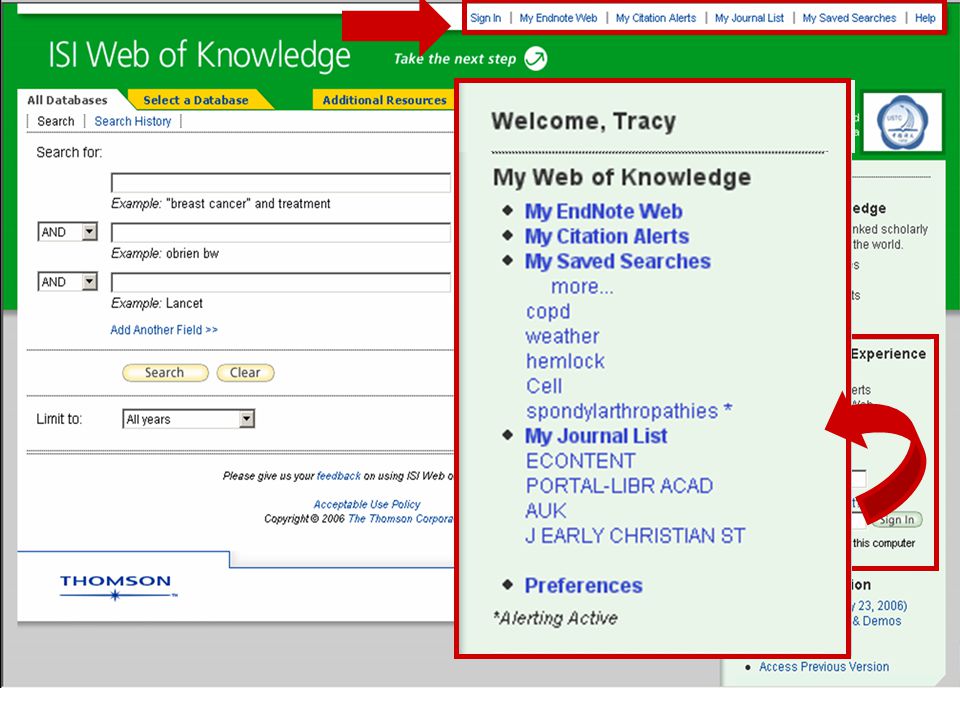
Task: Open the first AND operator dropdown
Action: 67,232
